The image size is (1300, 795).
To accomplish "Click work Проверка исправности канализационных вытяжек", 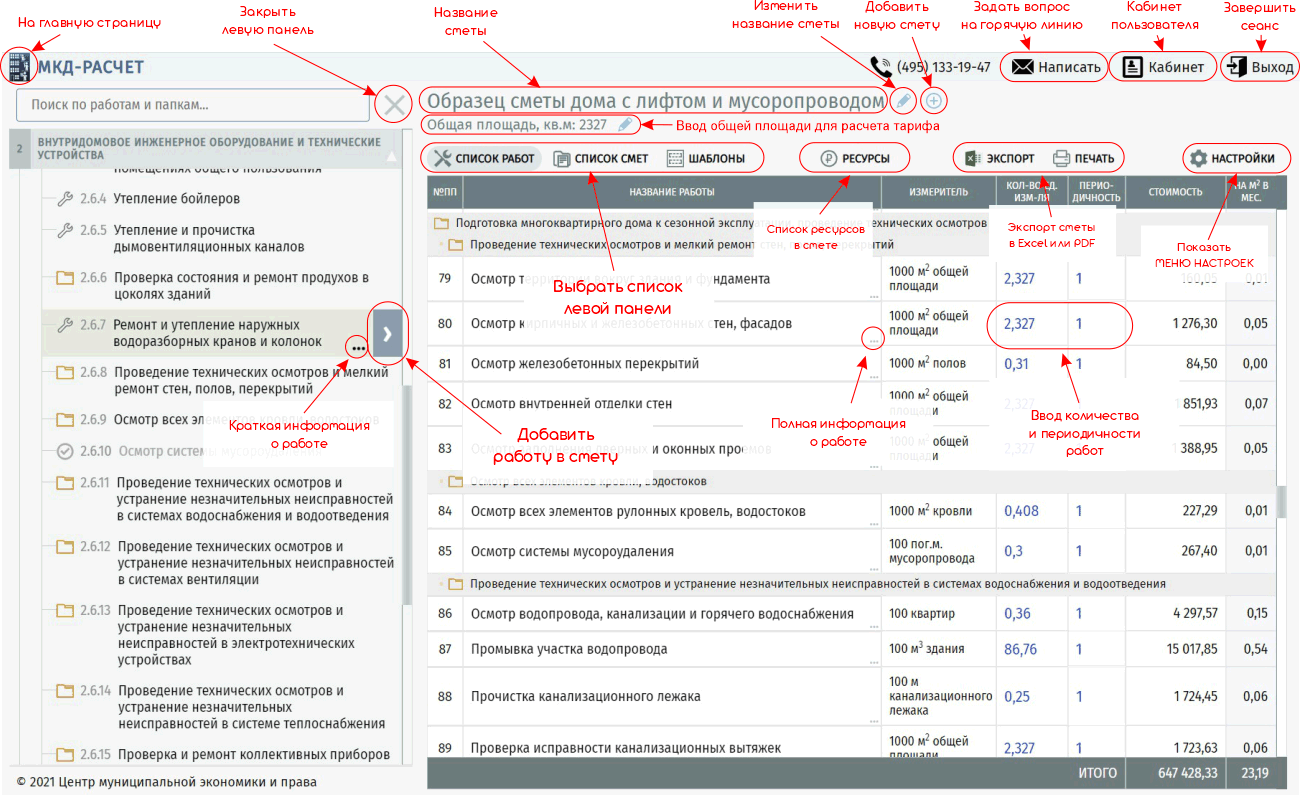I will click(626, 747).
